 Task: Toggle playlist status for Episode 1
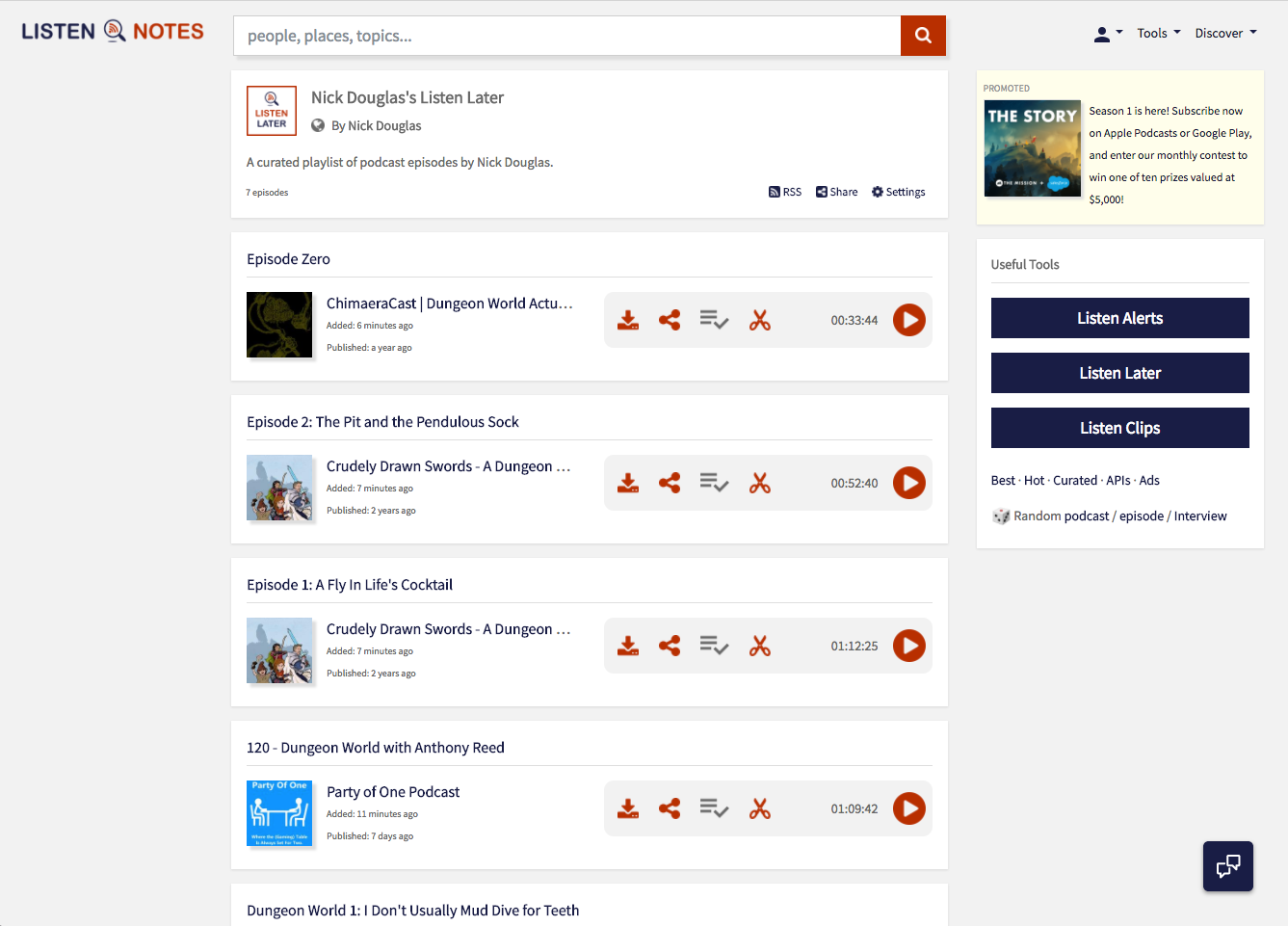(x=714, y=646)
